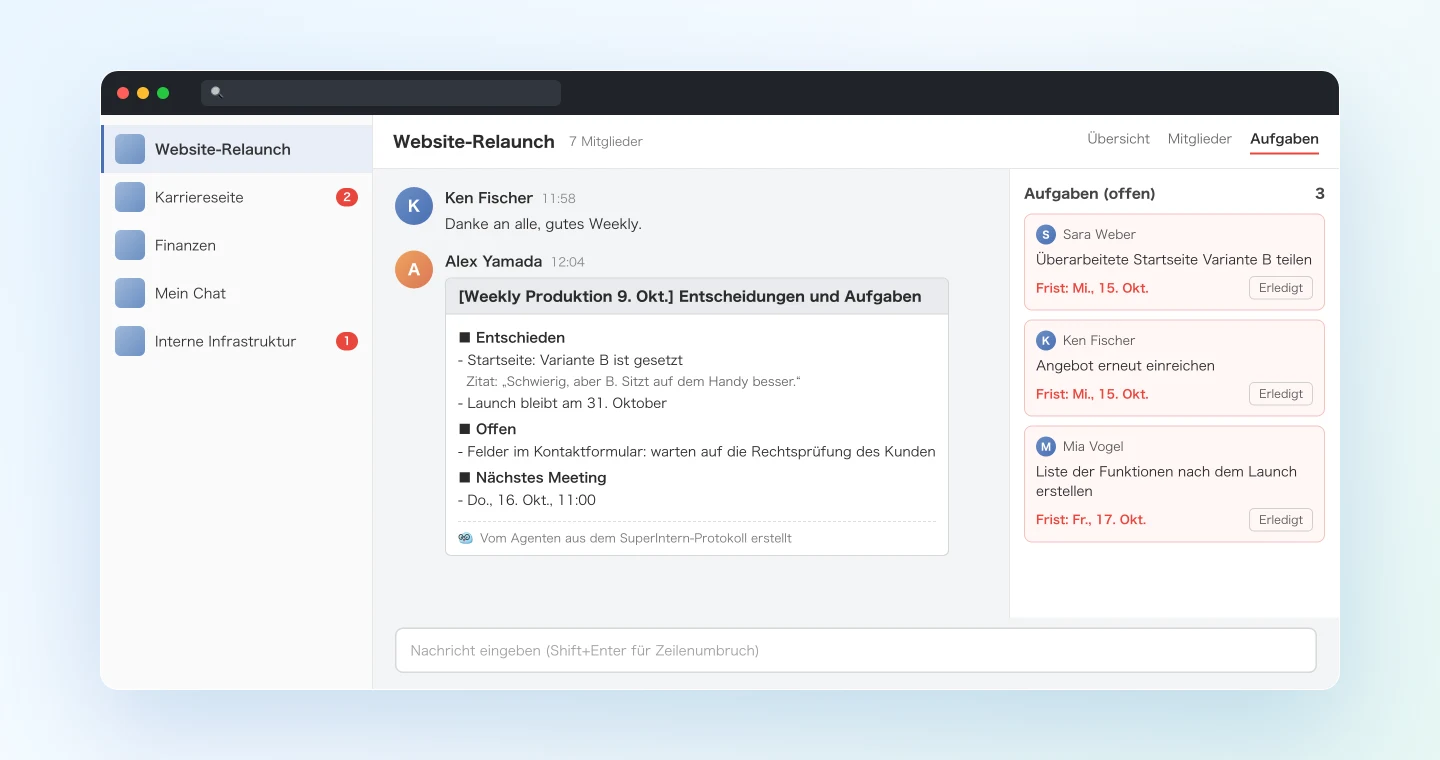Click the Mein Chat channel icon
Viewport: 1440px width, 760px height.
130,293
